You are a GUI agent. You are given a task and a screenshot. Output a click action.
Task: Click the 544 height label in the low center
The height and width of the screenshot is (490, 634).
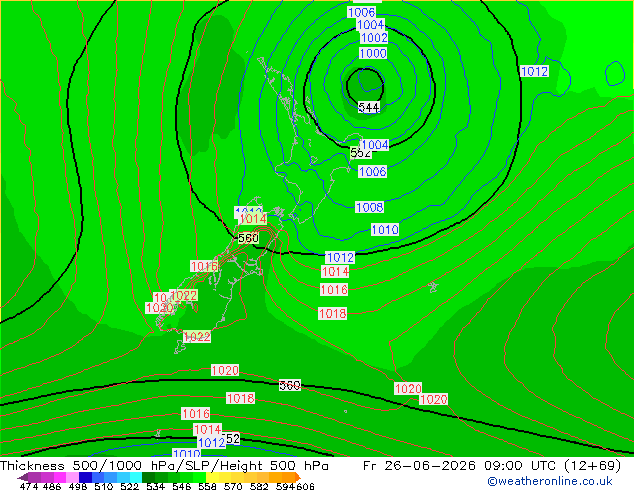point(369,108)
